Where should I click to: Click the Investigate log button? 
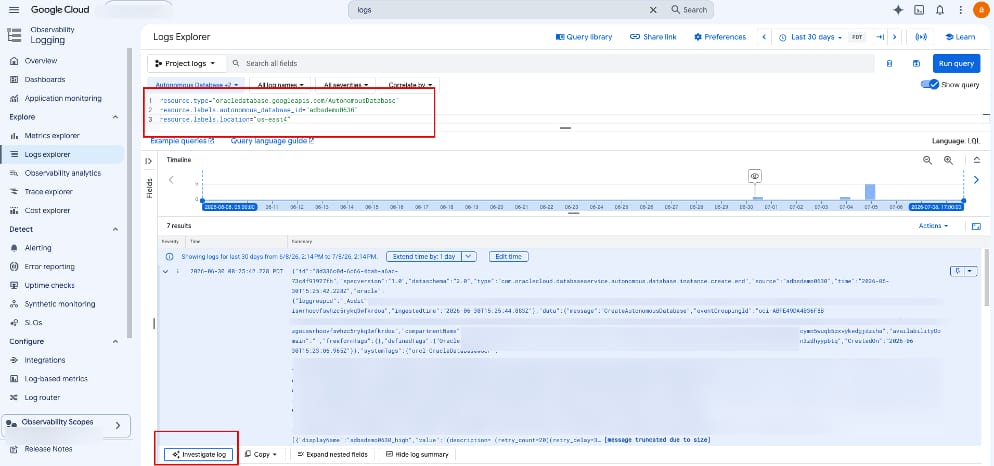pos(198,455)
